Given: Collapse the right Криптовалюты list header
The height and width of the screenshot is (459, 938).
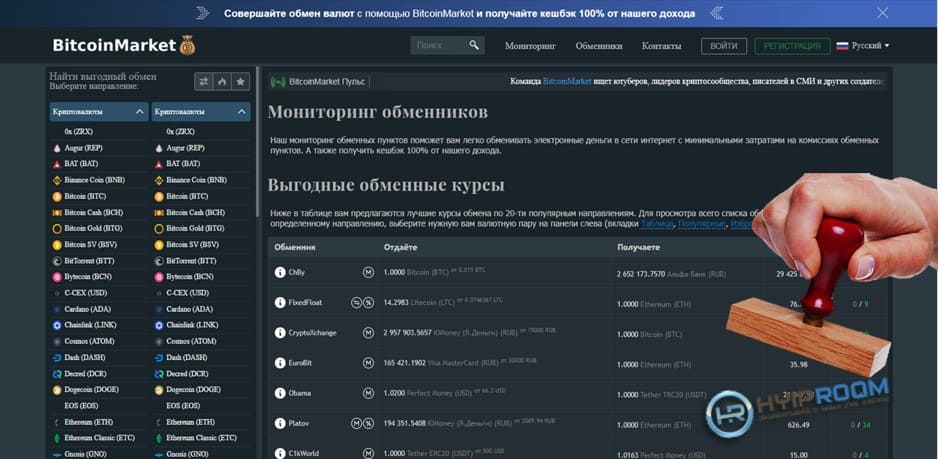Looking at the screenshot, I should pos(201,112).
